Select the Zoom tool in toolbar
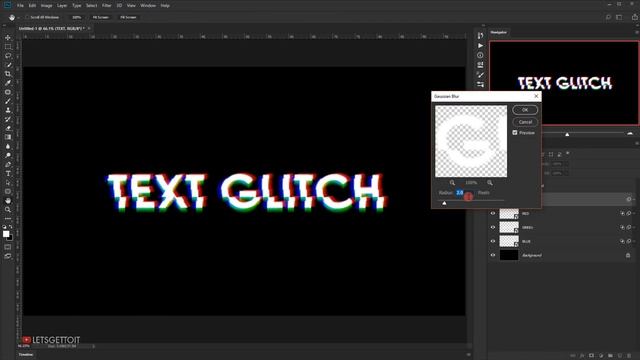 [x=8, y=209]
